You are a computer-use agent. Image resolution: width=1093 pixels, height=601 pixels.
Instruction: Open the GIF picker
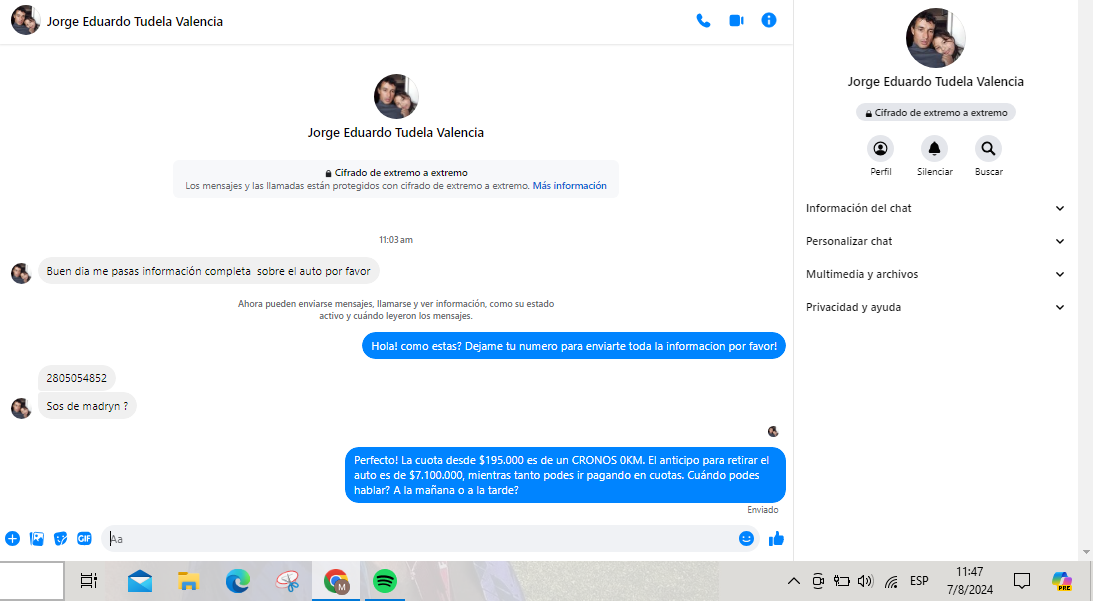pyautogui.click(x=85, y=538)
